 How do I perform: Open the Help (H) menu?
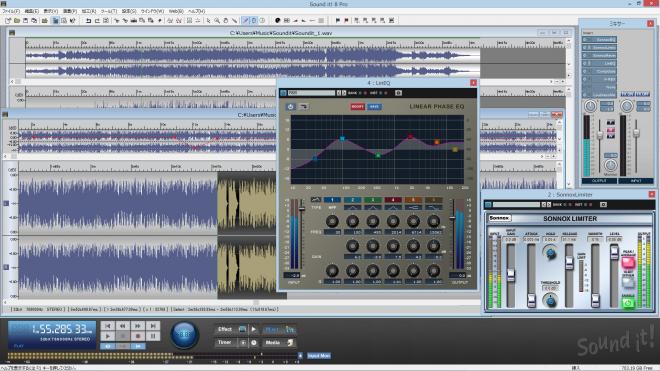196,11
